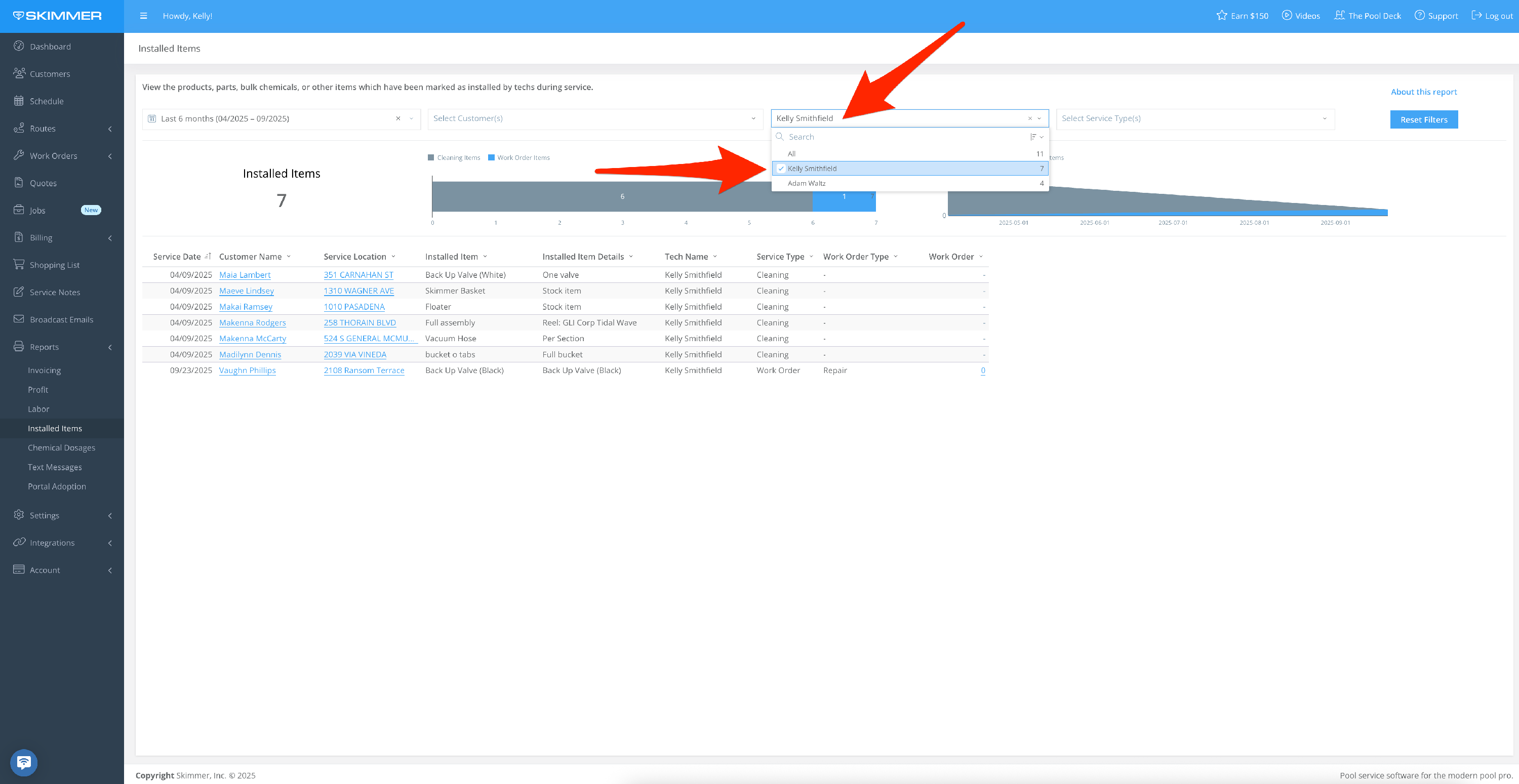Screen dimensions: 1519x784
Task: Open Videos play icon in header
Action: [x=1287, y=15]
